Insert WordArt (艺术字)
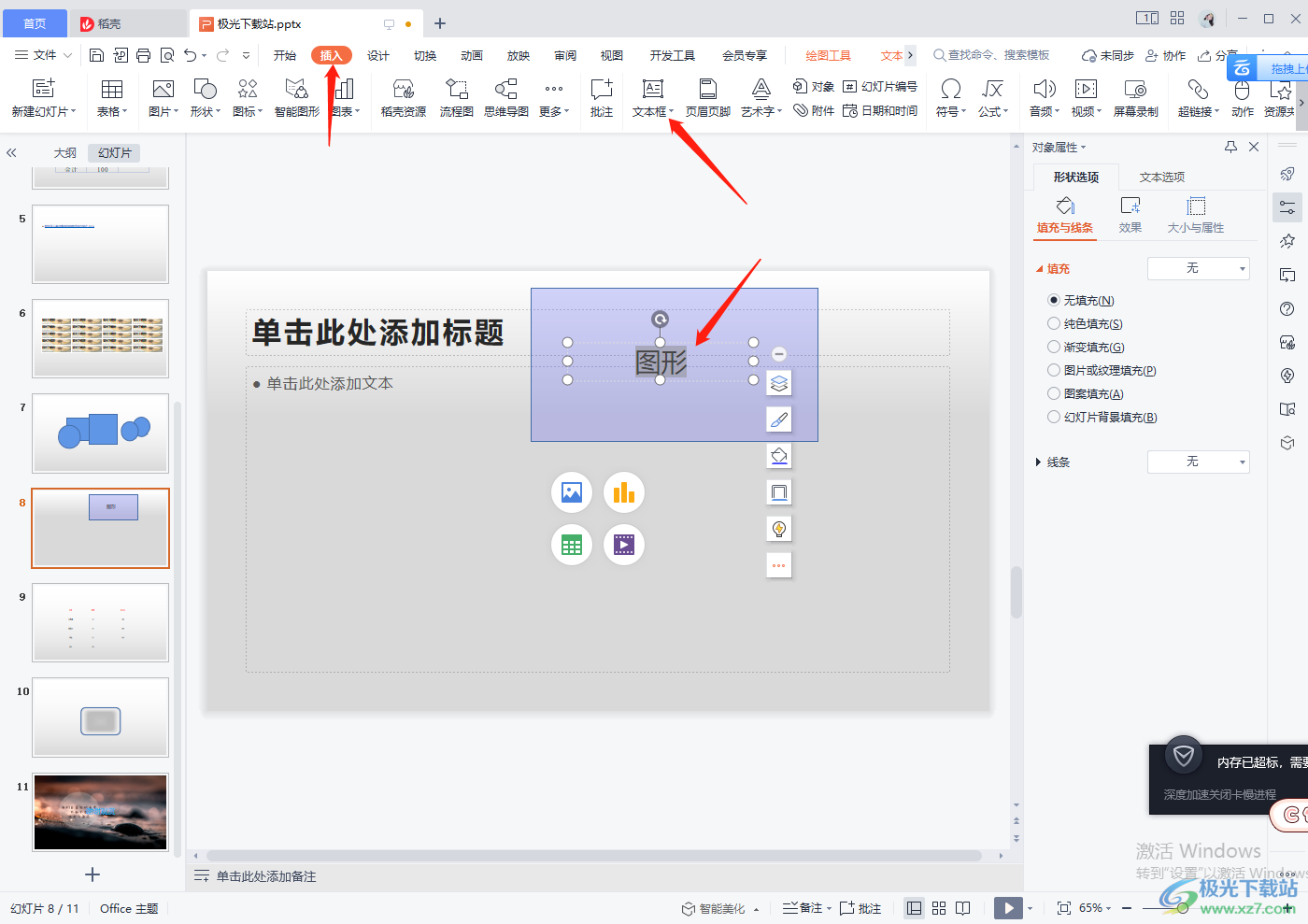Image resolution: width=1308 pixels, height=924 pixels. point(761,98)
